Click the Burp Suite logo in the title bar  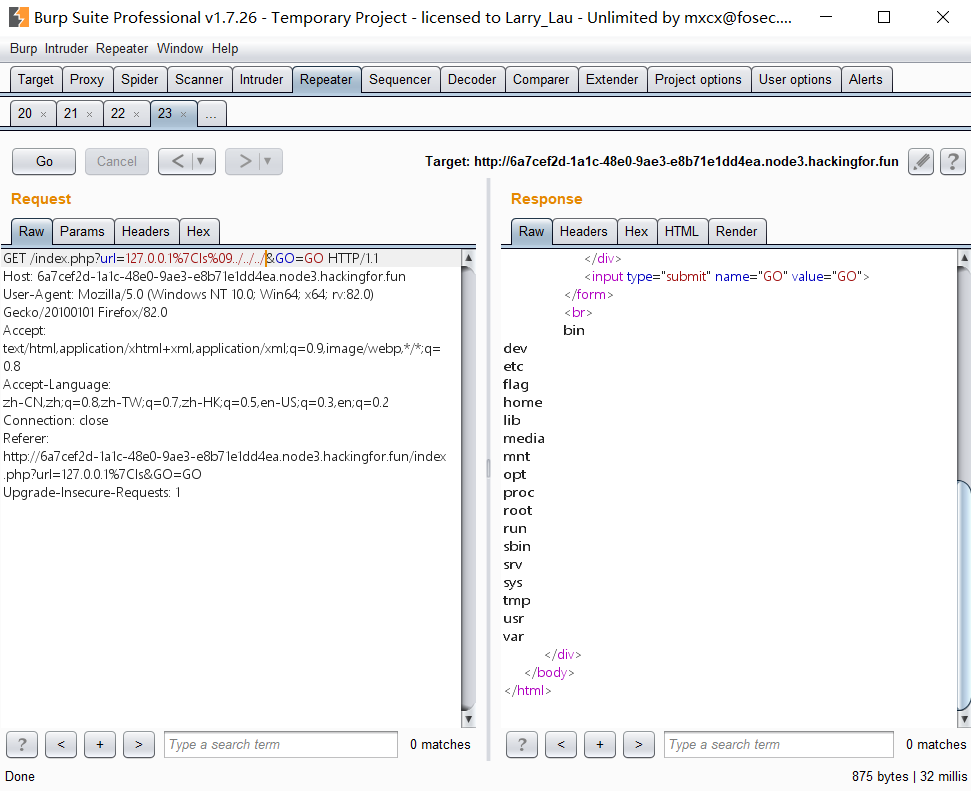pos(19,17)
